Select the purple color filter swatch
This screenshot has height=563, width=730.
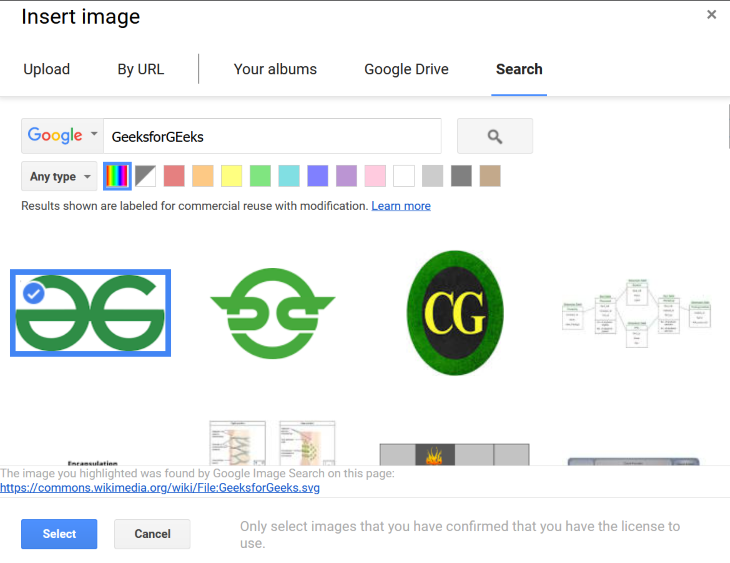click(x=346, y=176)
